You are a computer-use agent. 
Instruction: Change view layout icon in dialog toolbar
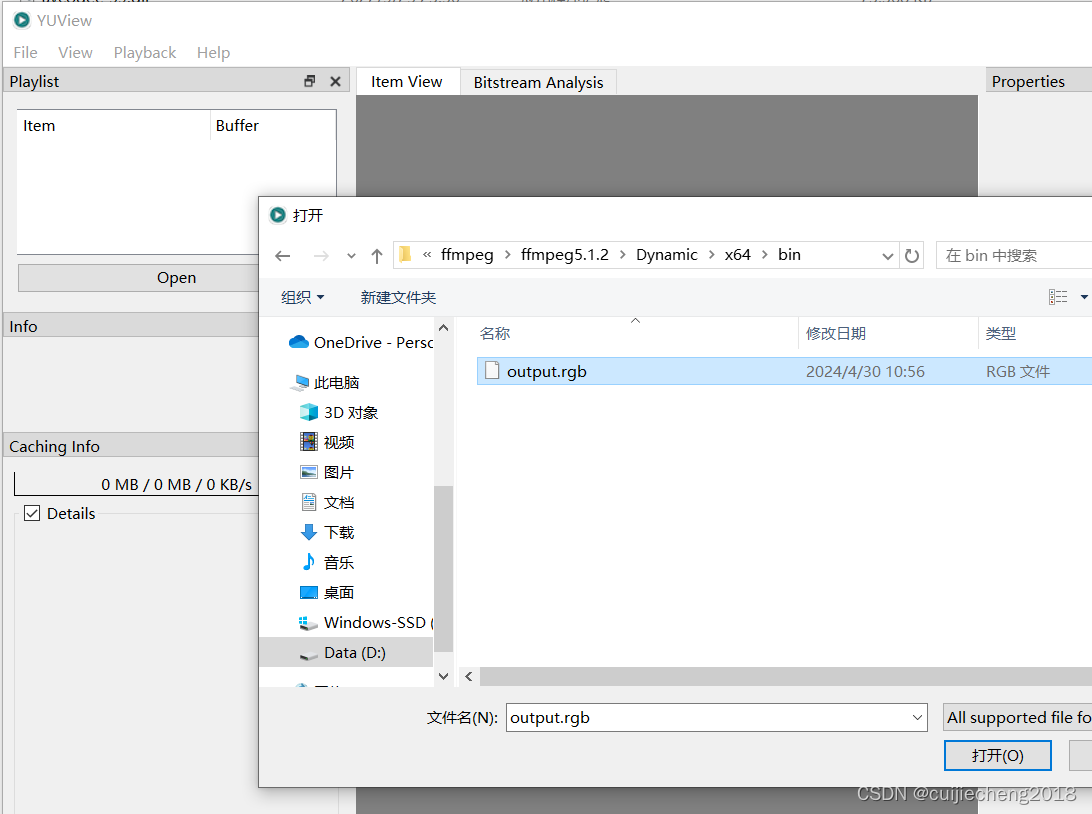point(1058,297)
